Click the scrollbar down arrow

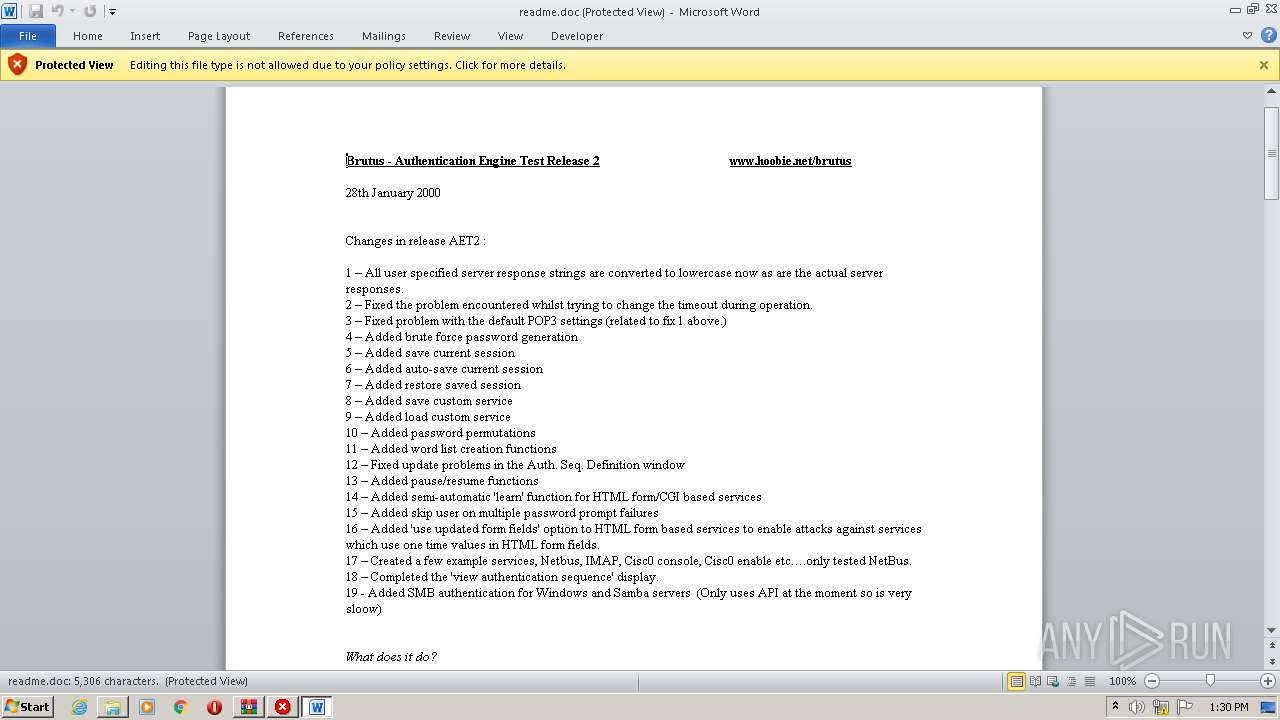[1272, 630]
